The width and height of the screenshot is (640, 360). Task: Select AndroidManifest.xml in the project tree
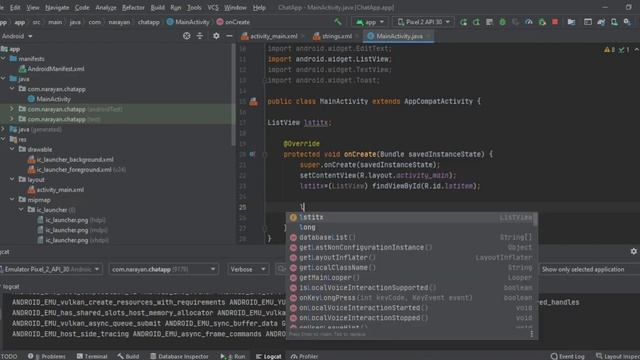(51, 69)
